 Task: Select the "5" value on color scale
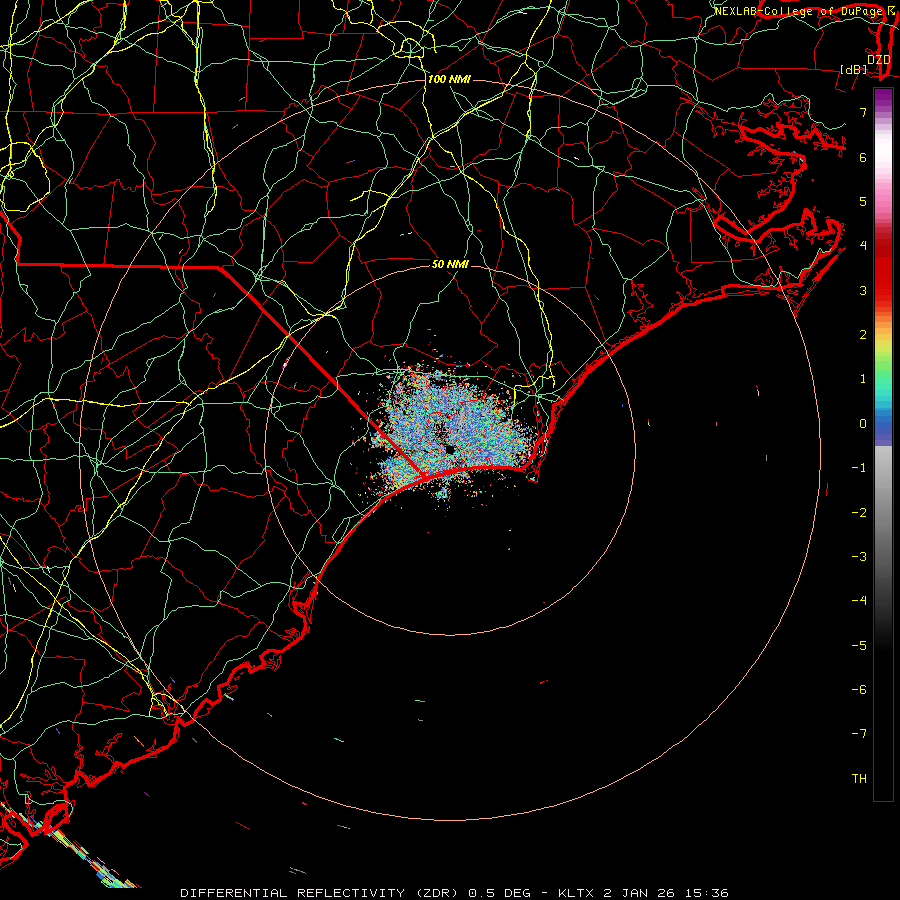tap(863, 201)
